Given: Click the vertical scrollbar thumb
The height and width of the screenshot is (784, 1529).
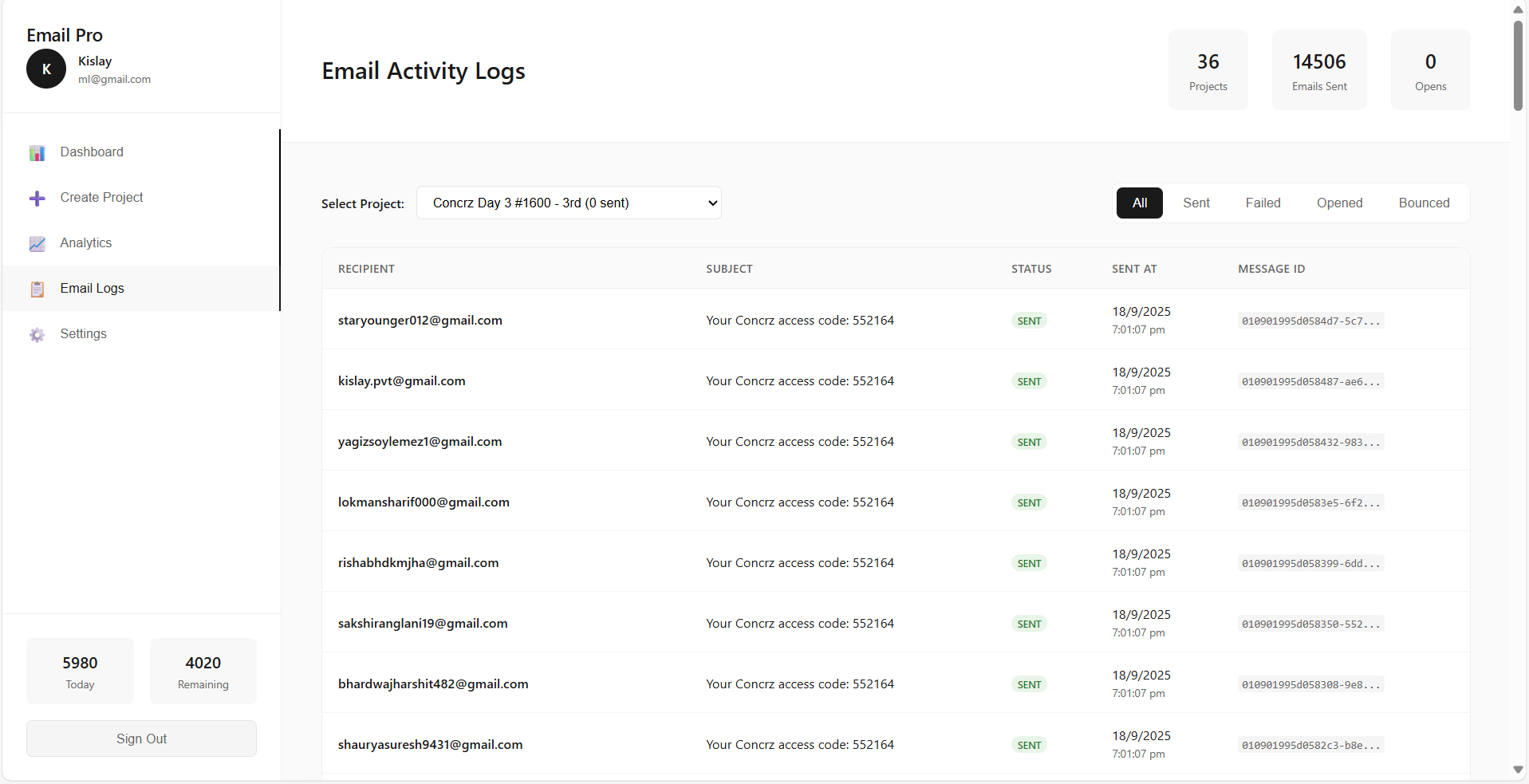Looking at the screenshot, I should point(1518,65).
